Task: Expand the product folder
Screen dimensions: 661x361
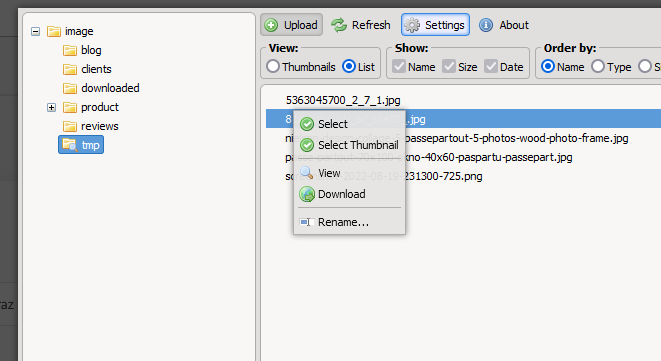Action: point(51,108)
